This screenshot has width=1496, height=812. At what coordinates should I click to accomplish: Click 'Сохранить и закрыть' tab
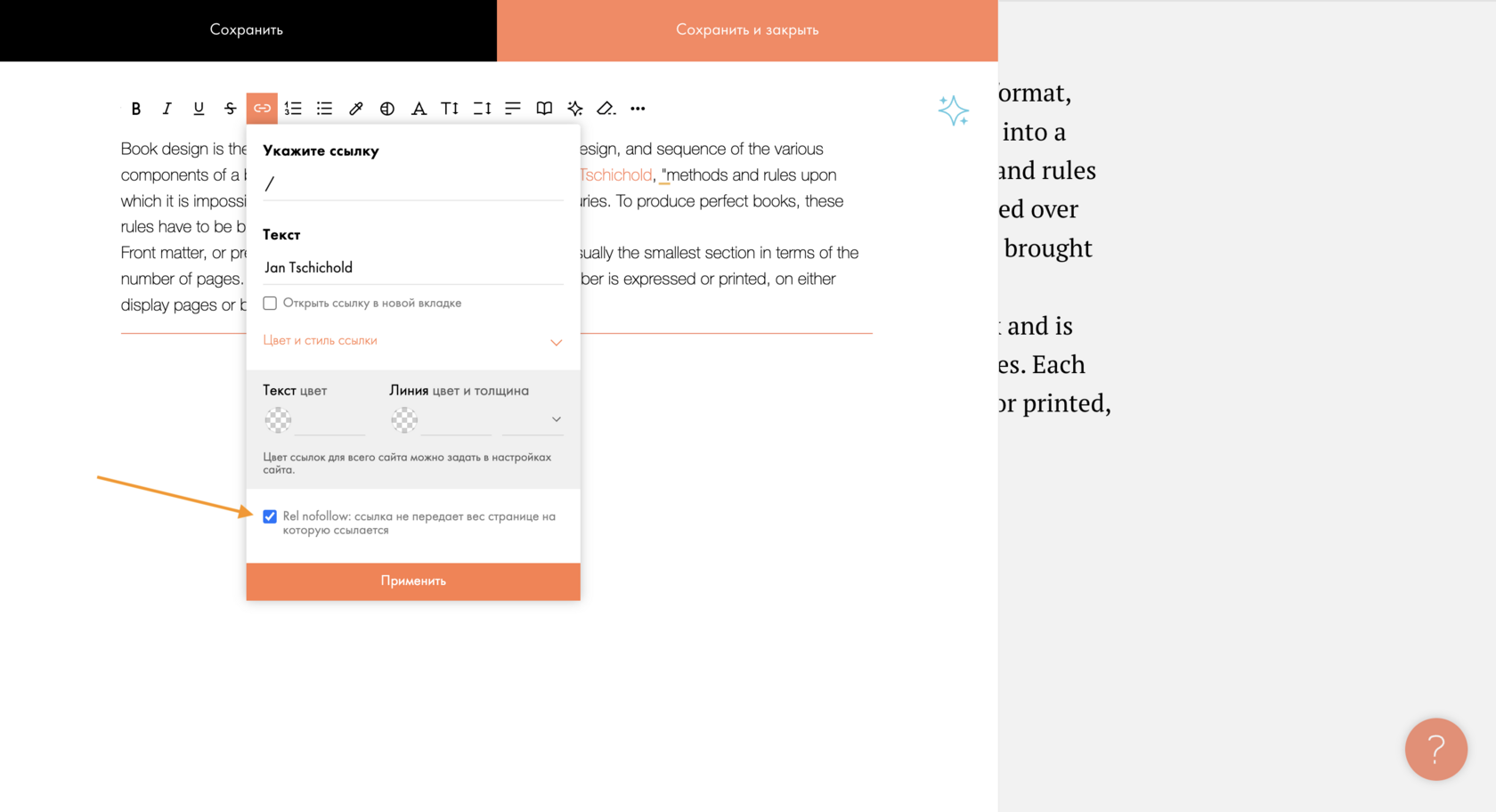point(747,30)
